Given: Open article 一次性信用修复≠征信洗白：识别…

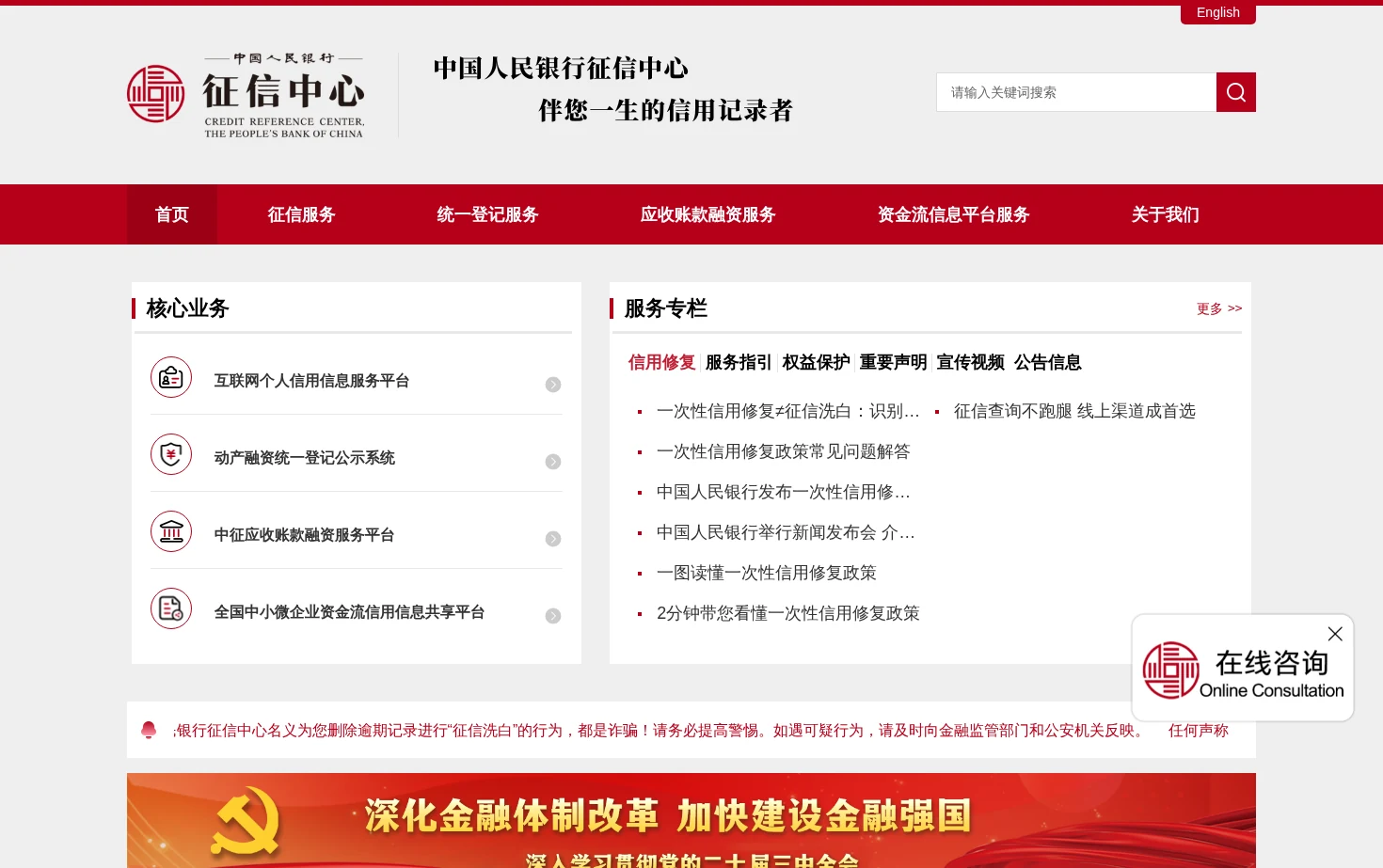Looking at the screenshot, I should tap(788, 411).
